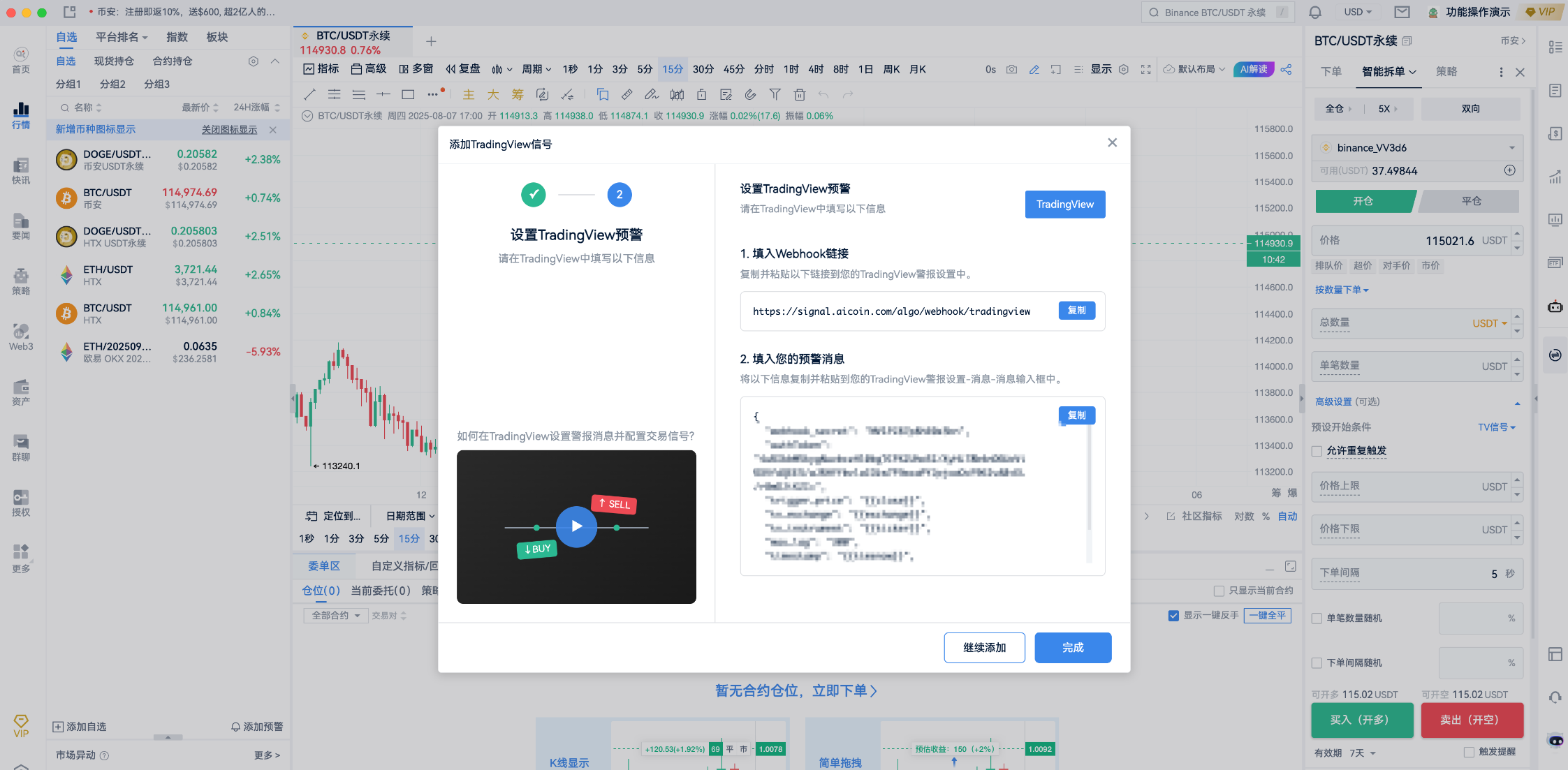Open the 更多 sidebar icon
Image resolution: width=1568 pixels, height=770 pixels.
tap(21, 559)
